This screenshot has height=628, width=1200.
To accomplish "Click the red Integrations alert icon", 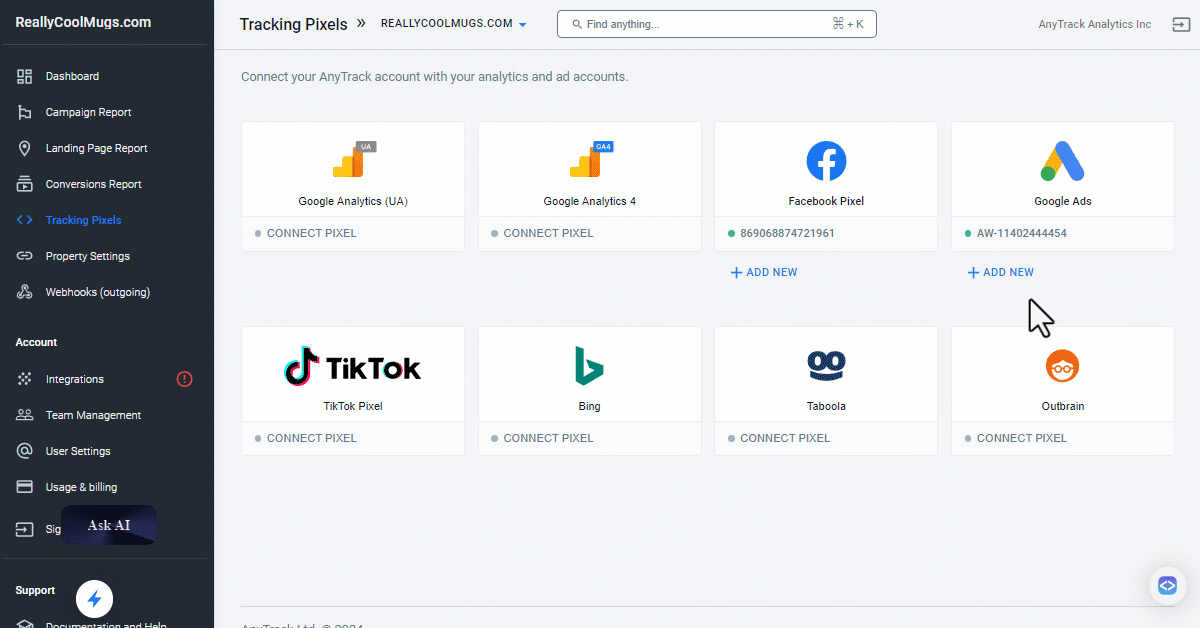I will [x=184, y=379].
